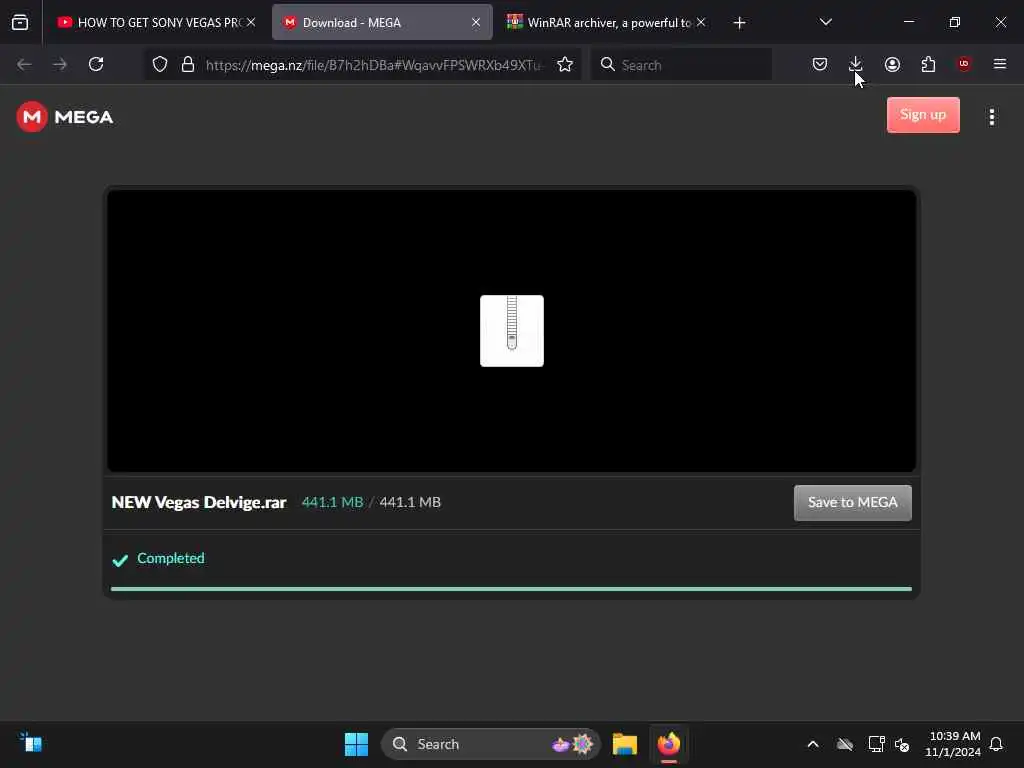This screenshot has width=1024, height=768.
Task: Open the notifications bell
Action: click(x=996, y=744)
